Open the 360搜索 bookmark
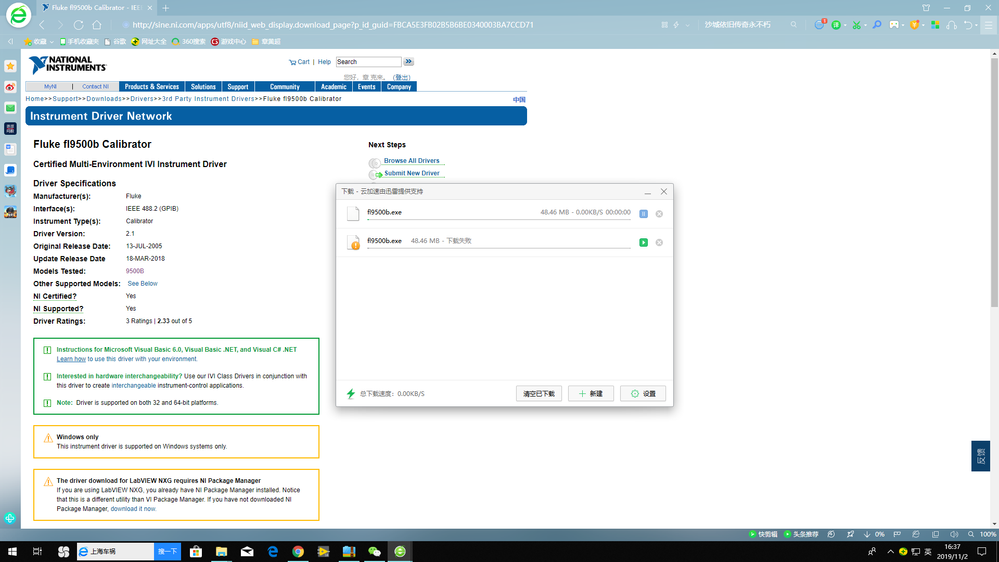The image size is (999, 562). tap(189, 42)
